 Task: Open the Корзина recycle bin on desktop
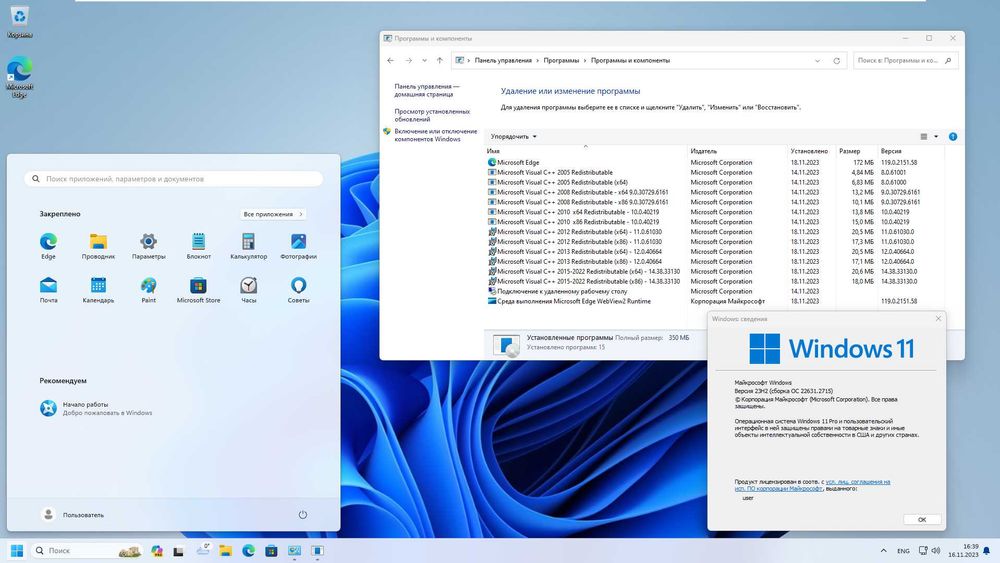tap(20, 21)
